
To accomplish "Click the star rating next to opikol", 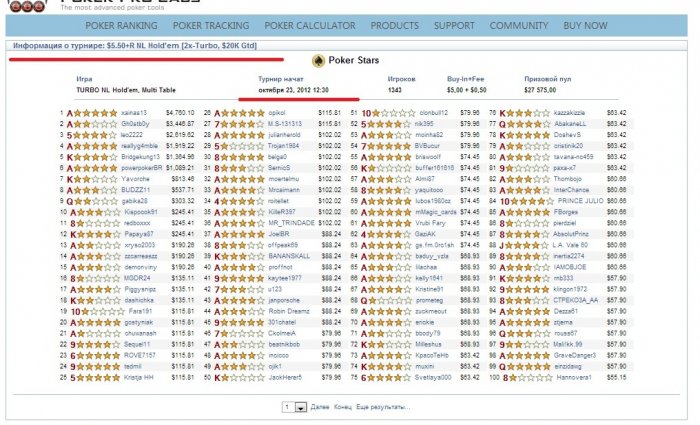I will click(243, 113).
